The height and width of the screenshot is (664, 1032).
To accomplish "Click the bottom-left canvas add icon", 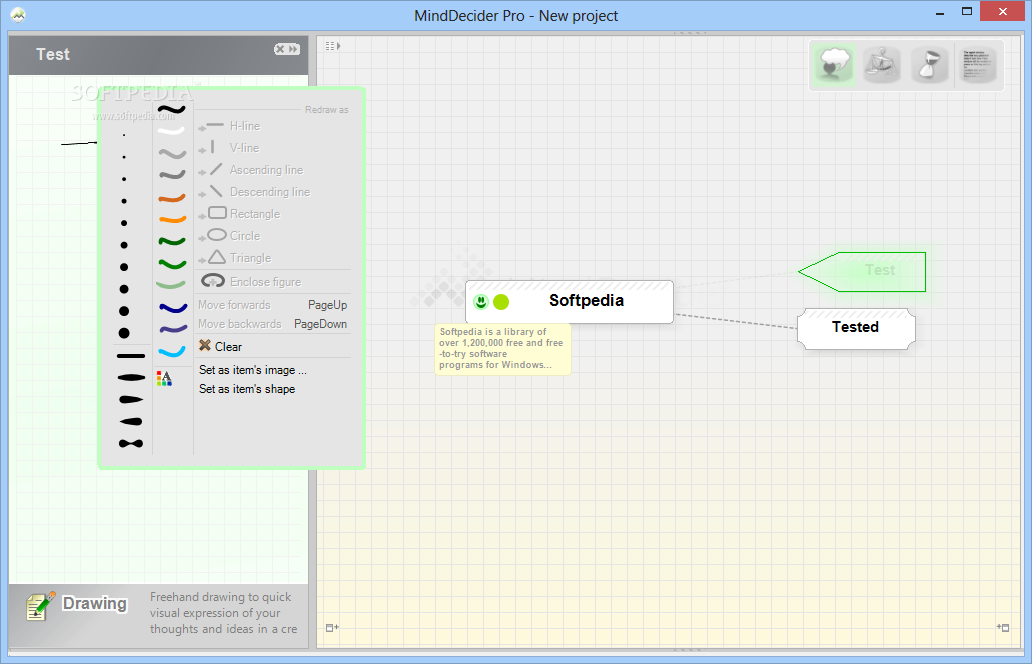I will (332, 628).
